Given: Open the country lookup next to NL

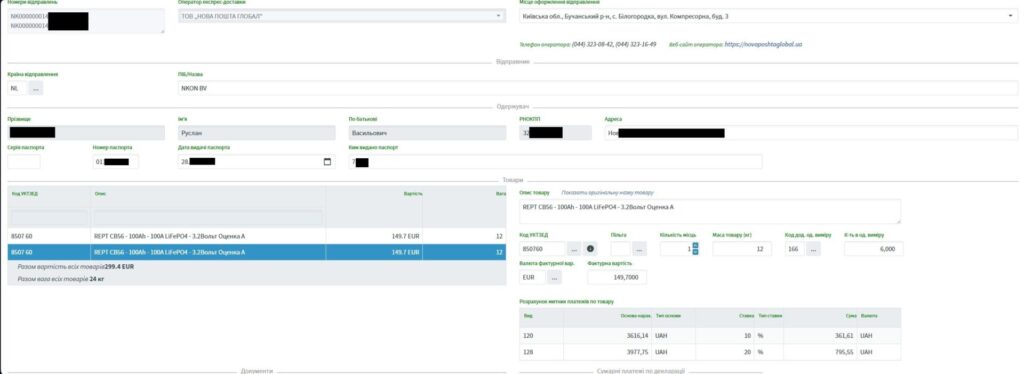Looking at the screenshot, I should 36,88.
